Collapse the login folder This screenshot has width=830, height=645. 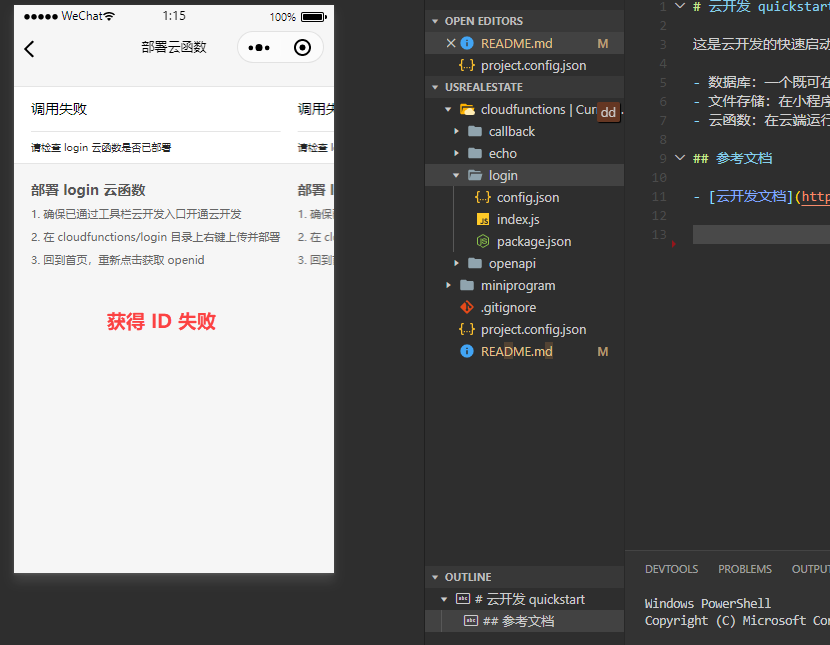tap(456, 175)
